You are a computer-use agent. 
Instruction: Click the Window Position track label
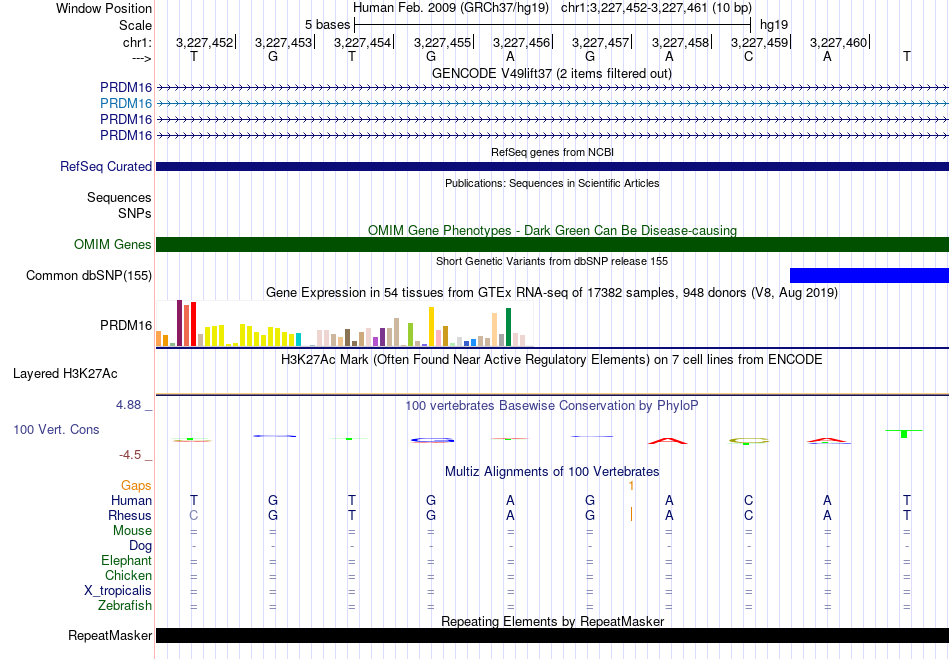click(104, 8)
